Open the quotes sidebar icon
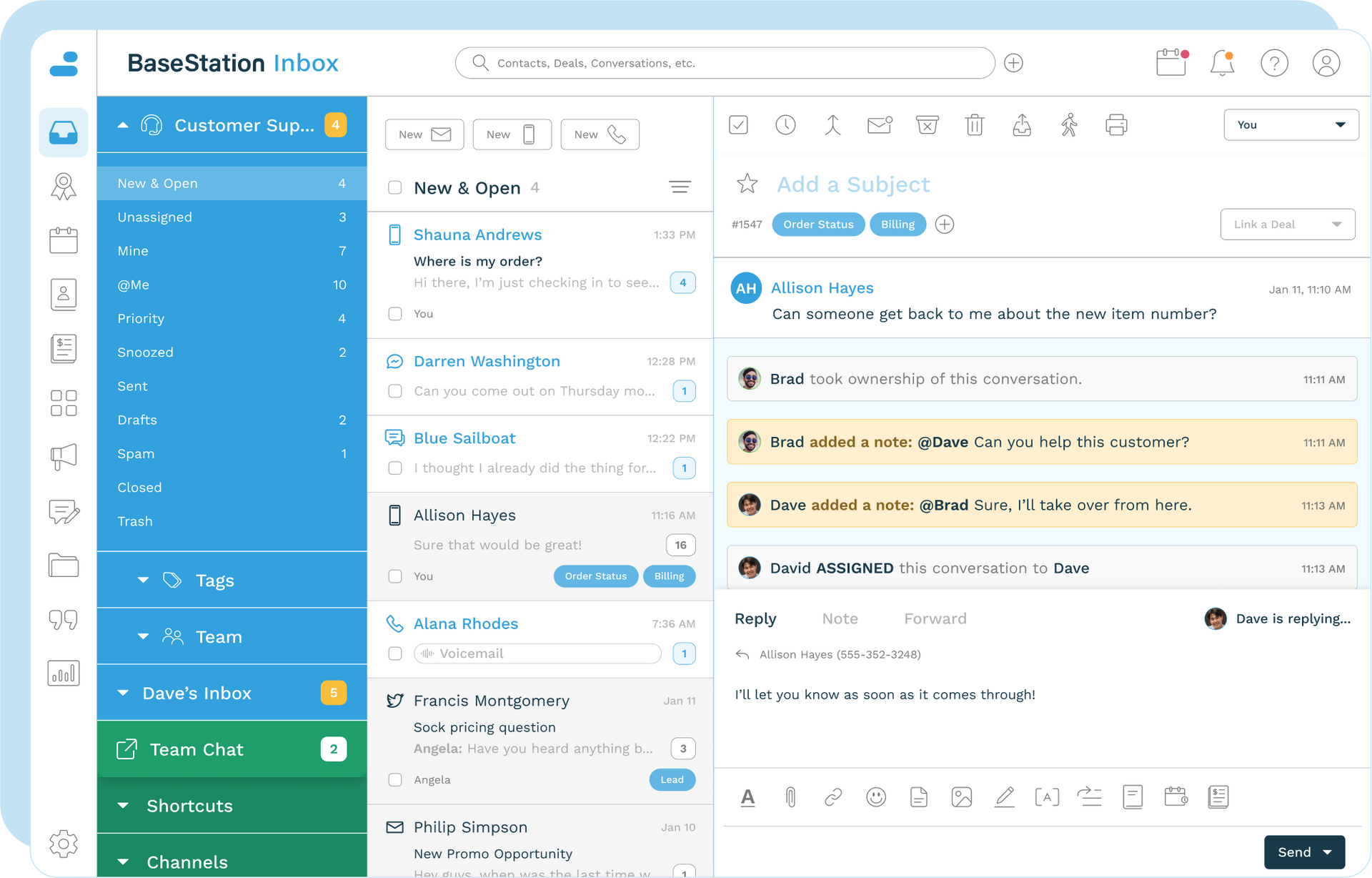This screenshot has height=878, width=1372. [x=64, y=619]
